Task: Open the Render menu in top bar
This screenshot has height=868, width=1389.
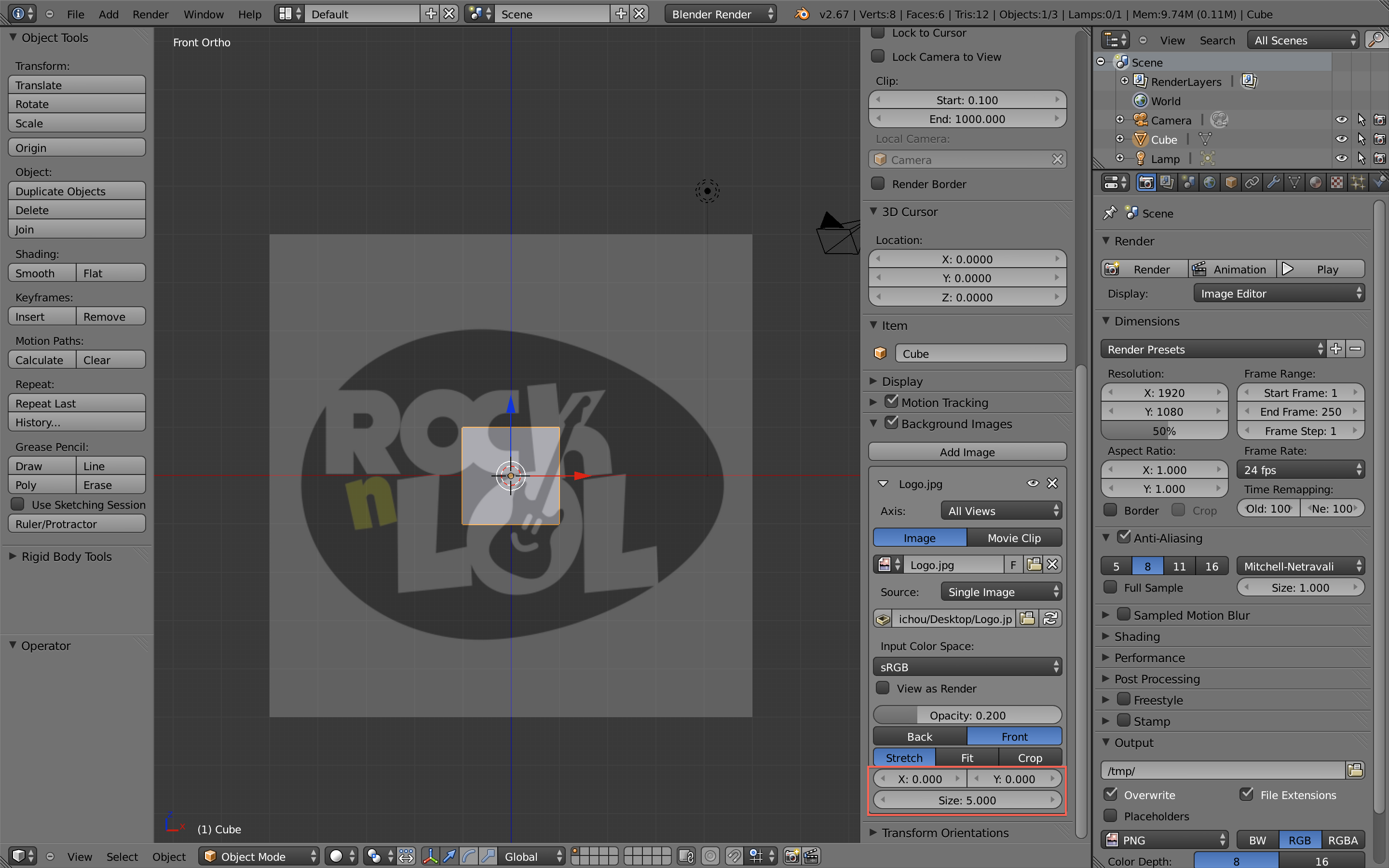Action: click(150, 14)
